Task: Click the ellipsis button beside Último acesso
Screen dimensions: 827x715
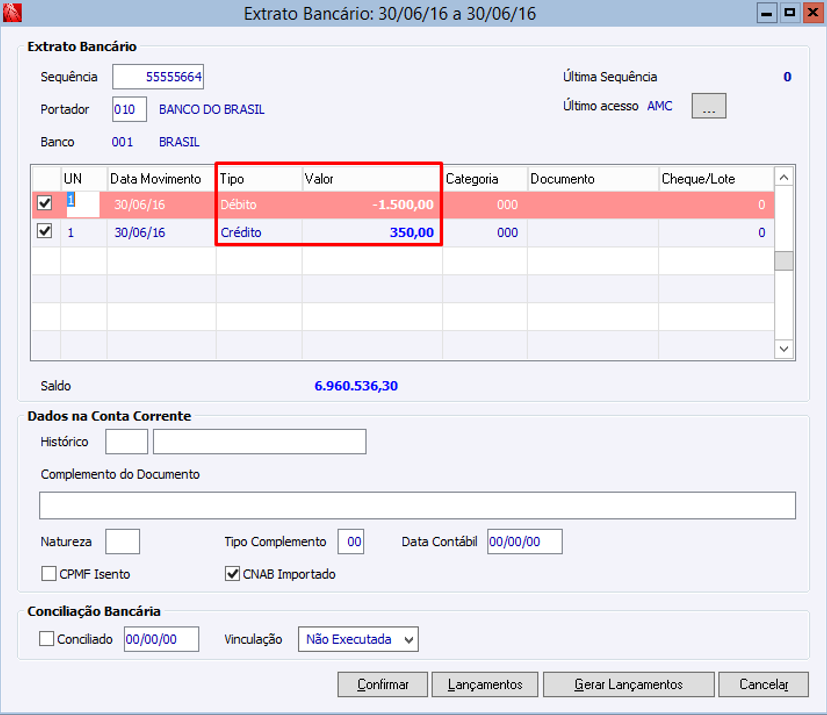Action: [x=709, y=106]
